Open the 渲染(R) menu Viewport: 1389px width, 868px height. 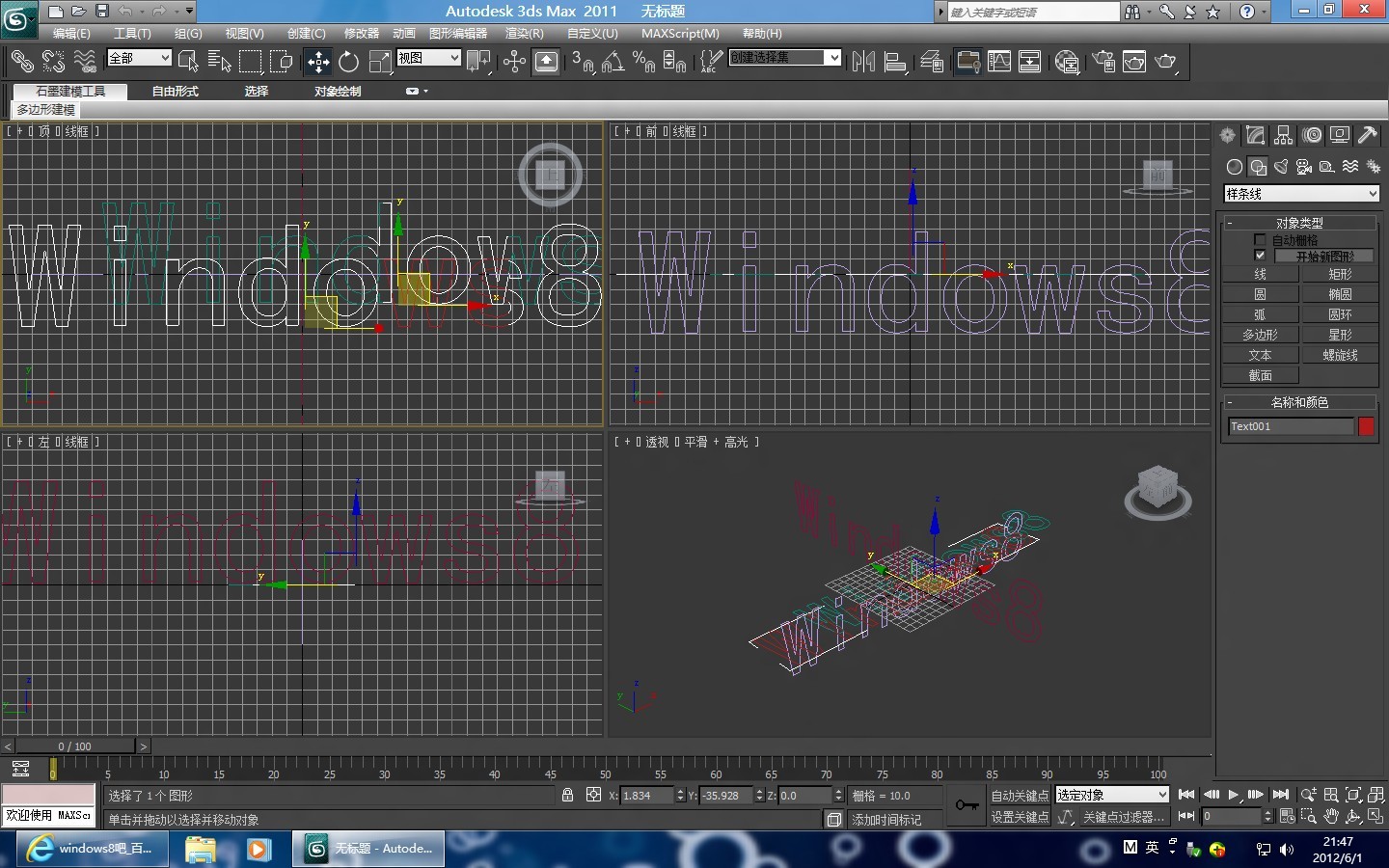[524, 34]
